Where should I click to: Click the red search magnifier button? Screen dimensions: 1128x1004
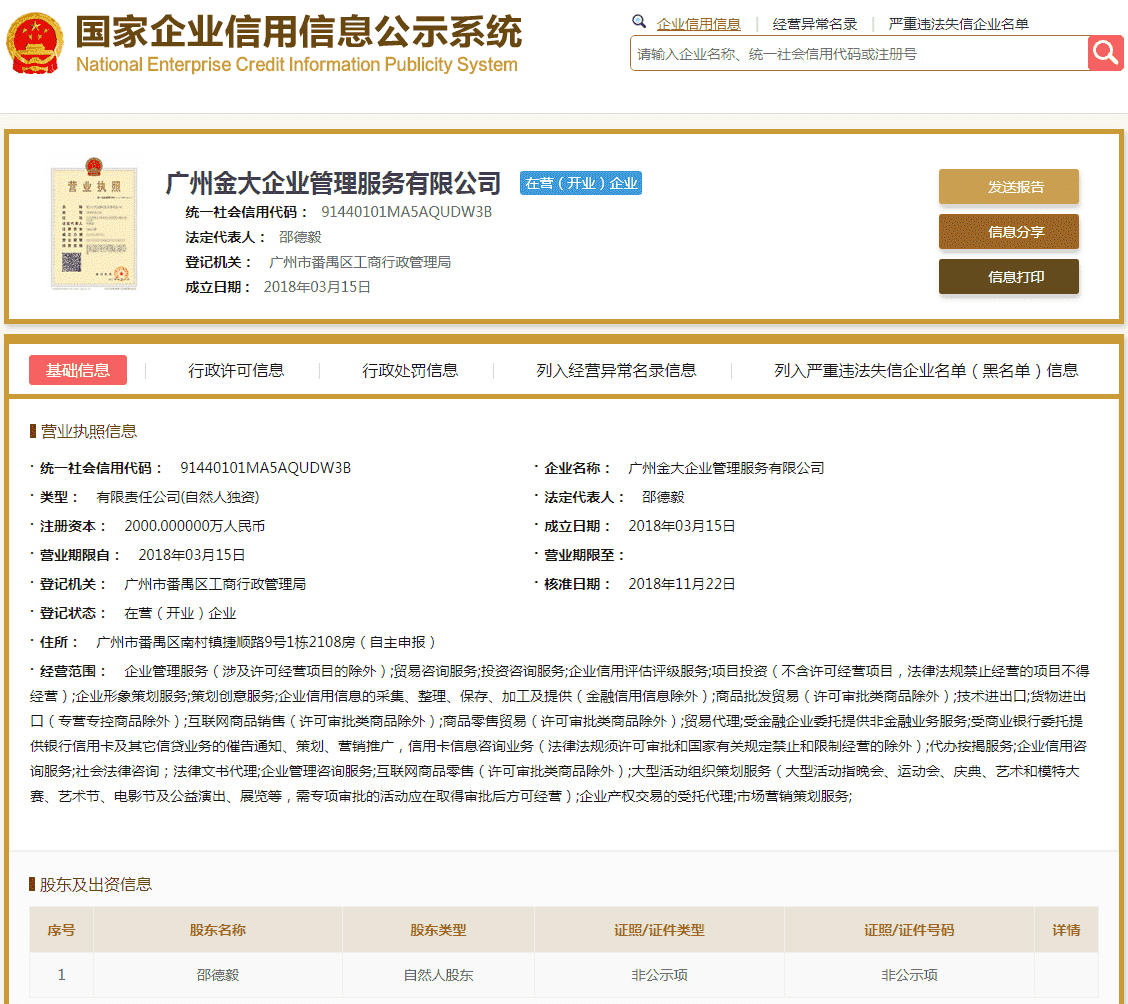click(1105, 53)
